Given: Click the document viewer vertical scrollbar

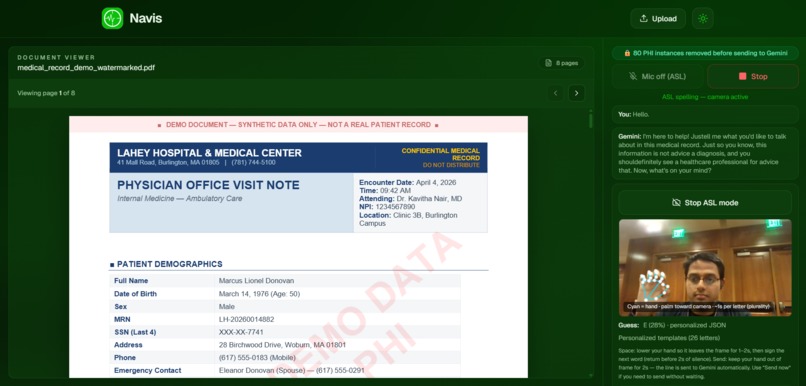Looking at the screenshot, I should 591,121.
